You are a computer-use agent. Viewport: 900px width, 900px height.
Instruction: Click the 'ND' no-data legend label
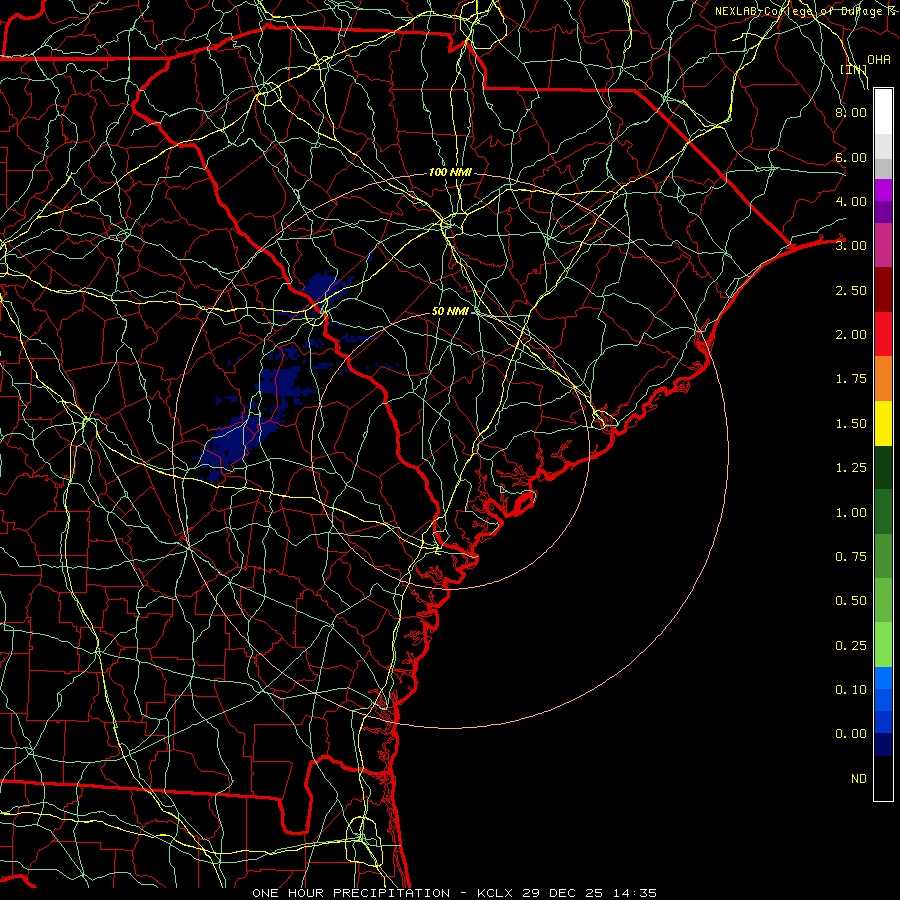point(859,779)
